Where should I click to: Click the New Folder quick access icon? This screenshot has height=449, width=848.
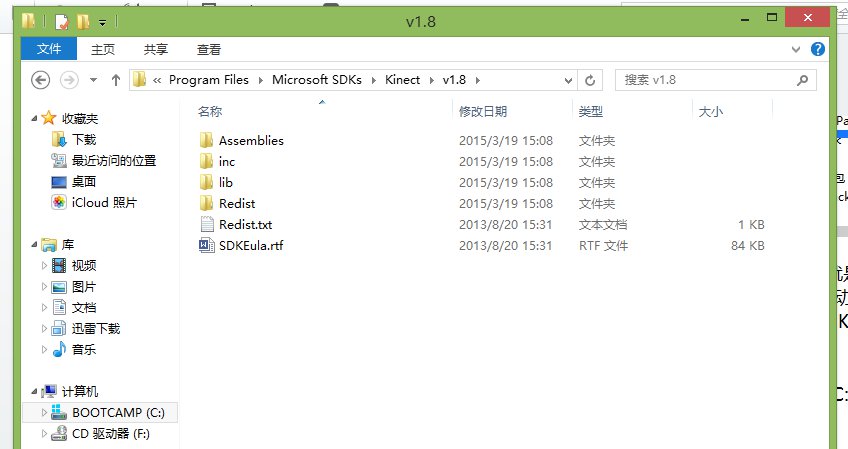[83, 22]
